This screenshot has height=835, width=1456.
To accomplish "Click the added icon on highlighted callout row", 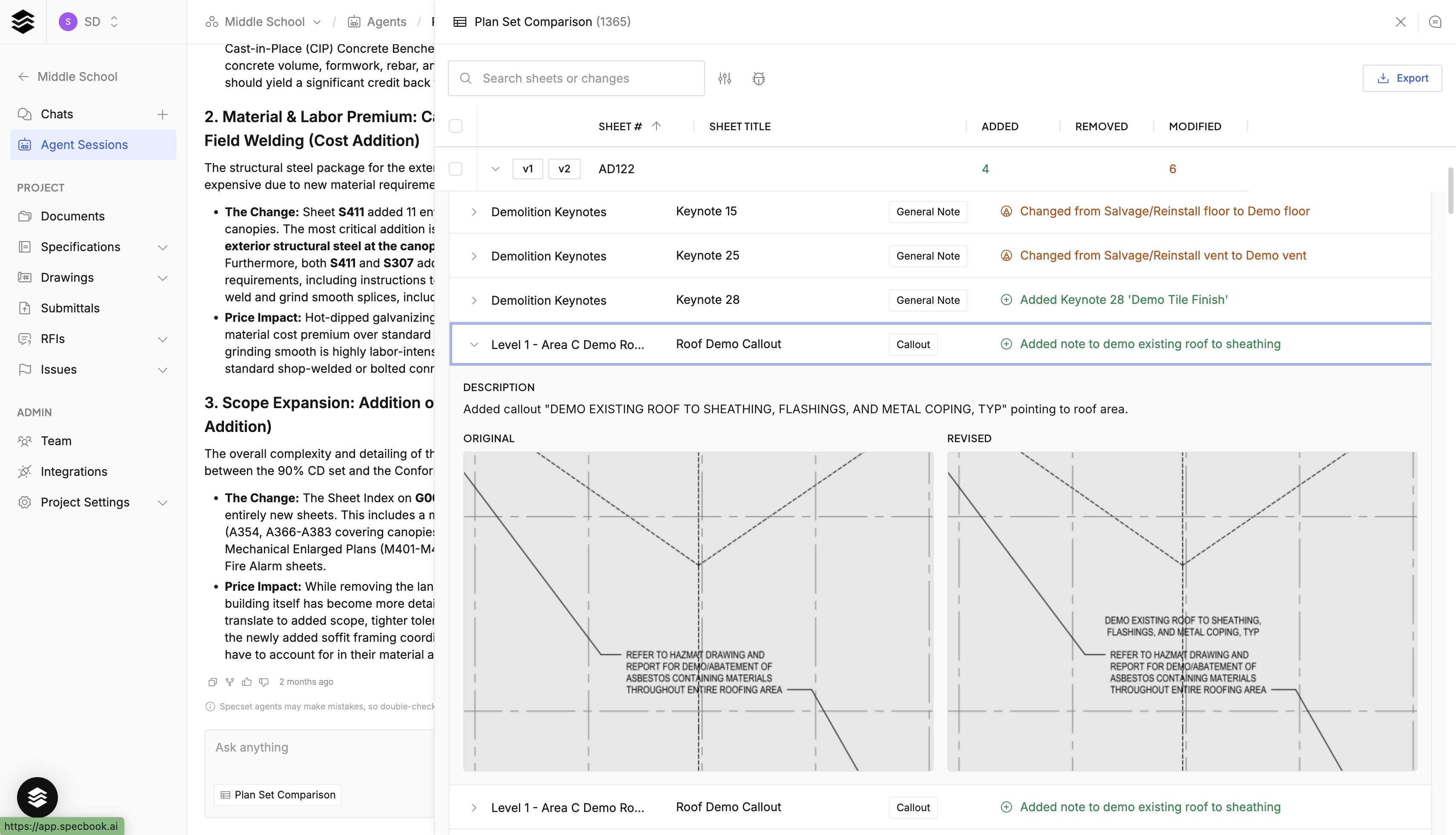I will (1006, 344).
